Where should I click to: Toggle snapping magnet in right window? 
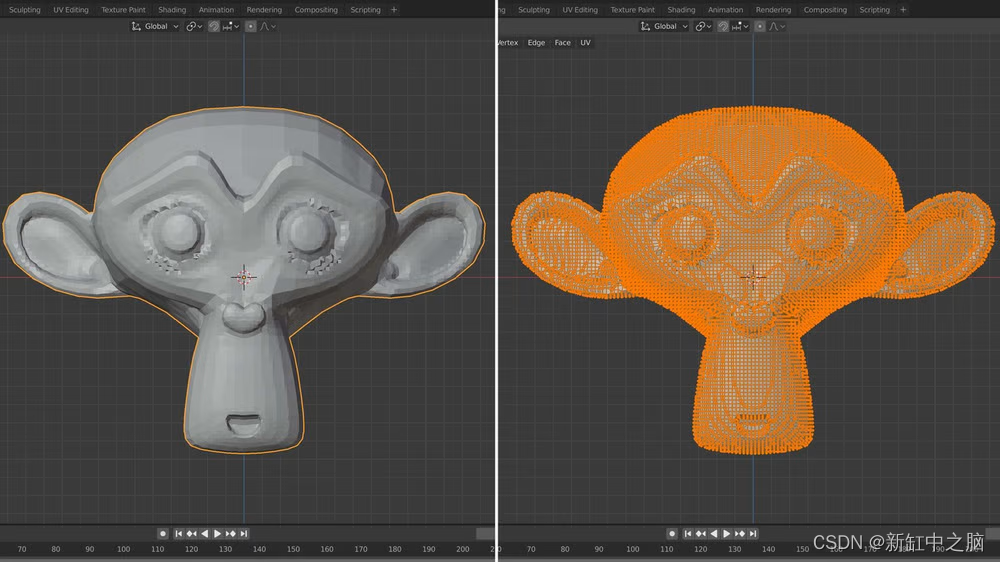coord(723,26)
